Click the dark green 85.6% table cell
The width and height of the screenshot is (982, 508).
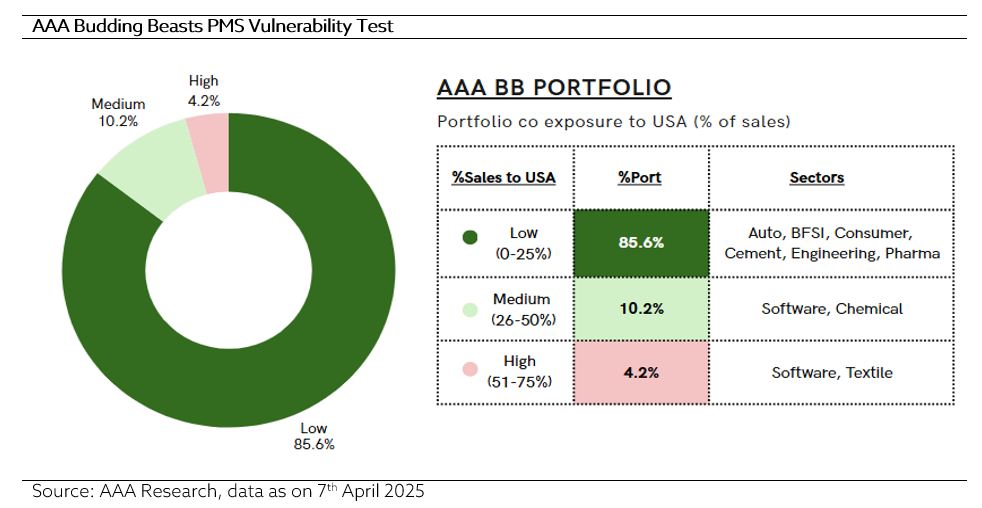(641, 242)
